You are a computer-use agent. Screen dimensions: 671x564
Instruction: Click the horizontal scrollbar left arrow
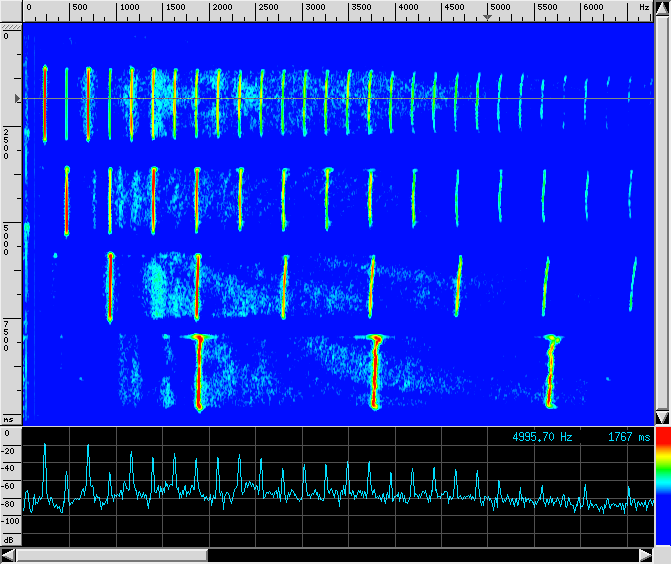[8, 555]
